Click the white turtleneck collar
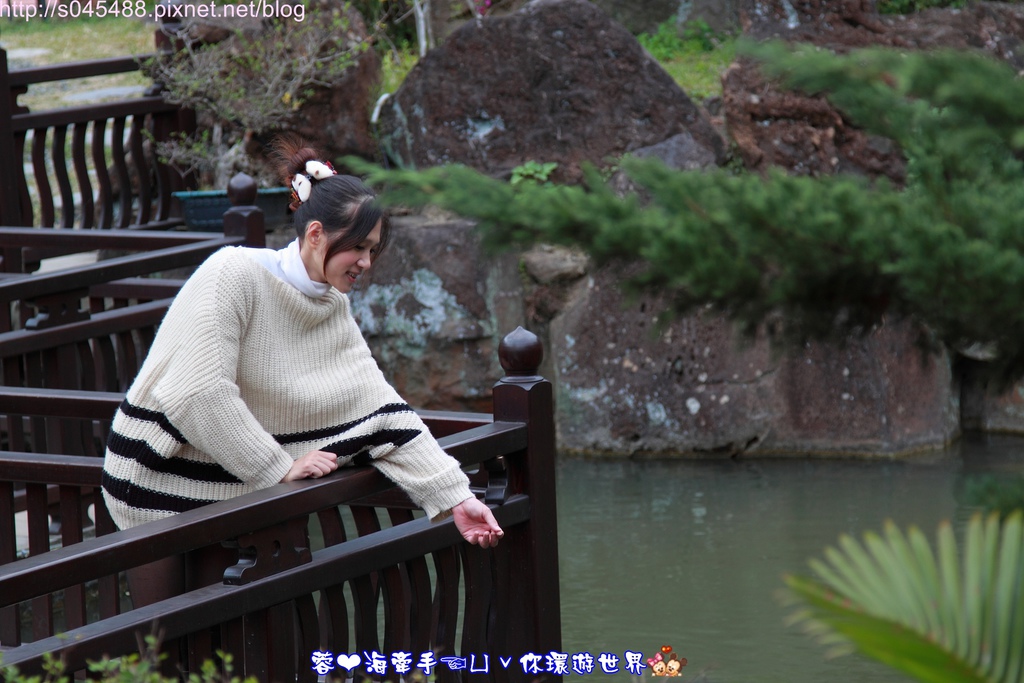 [297, 269]
